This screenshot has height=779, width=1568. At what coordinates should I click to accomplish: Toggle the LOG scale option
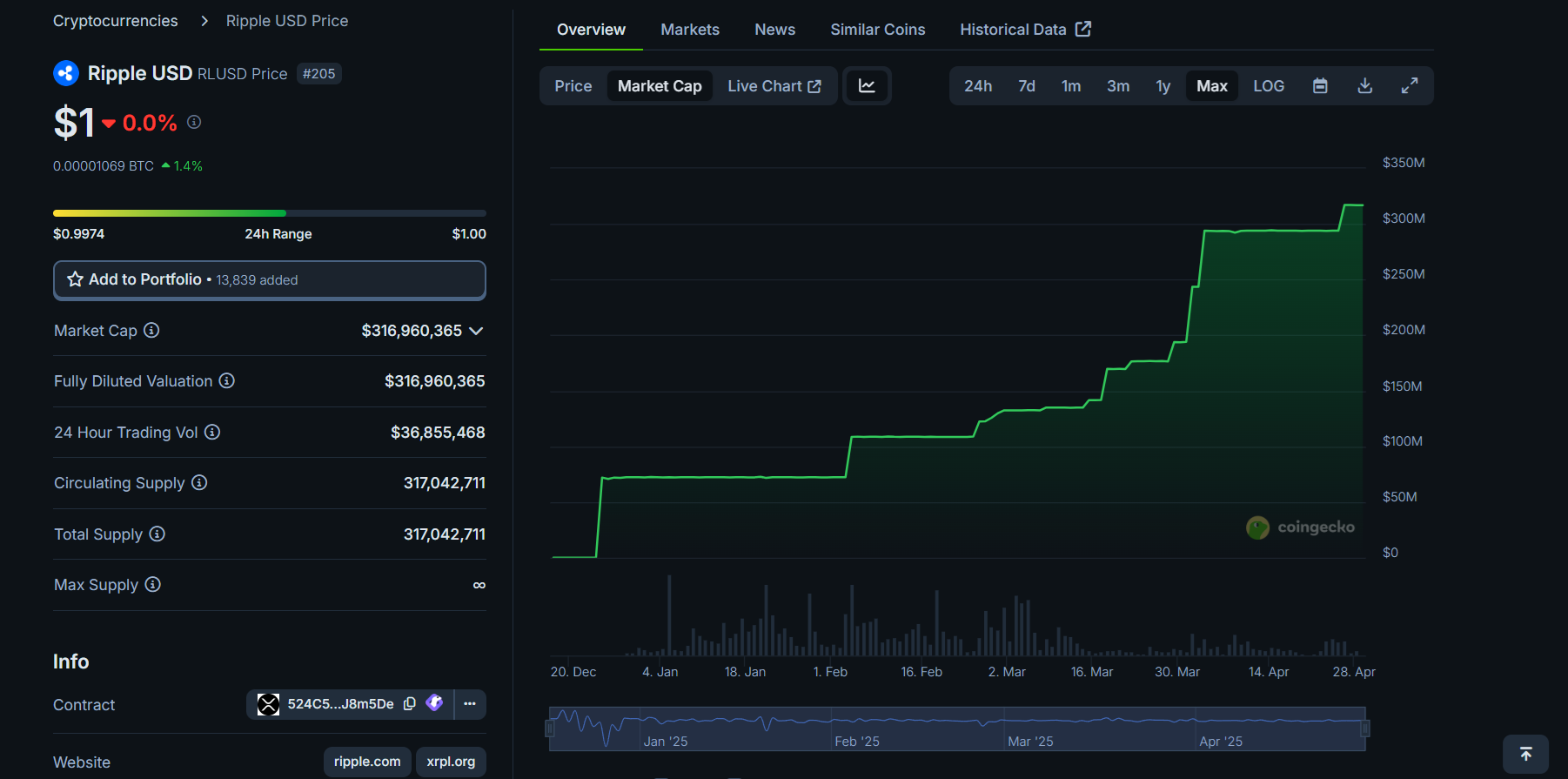[x=1269, y=86]
